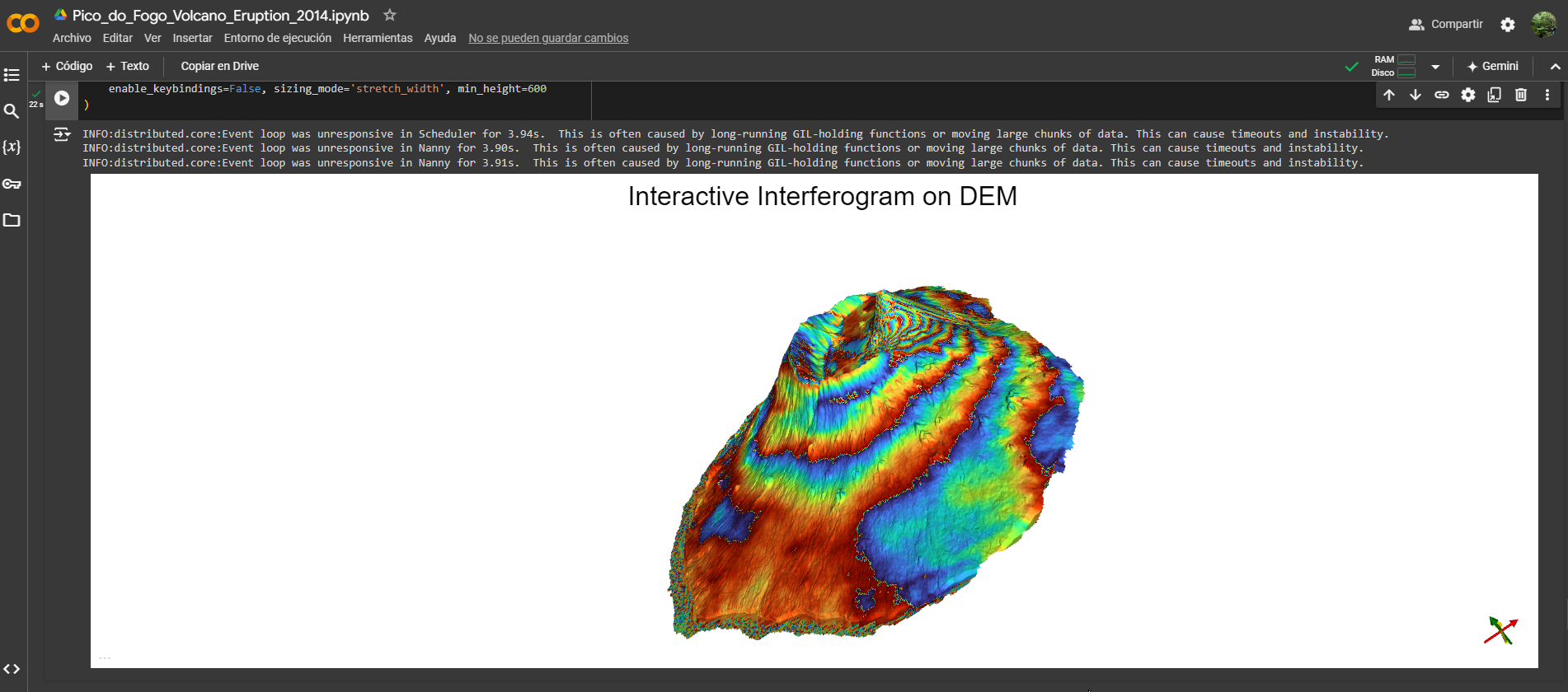The image size is (1568, 692).
Task: Expand the RAM and Disco connection dropdown
Action: (1435, 67)
